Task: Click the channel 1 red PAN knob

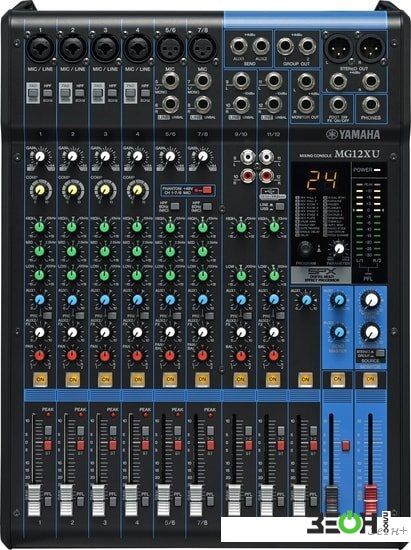Action: coord(40,356)
